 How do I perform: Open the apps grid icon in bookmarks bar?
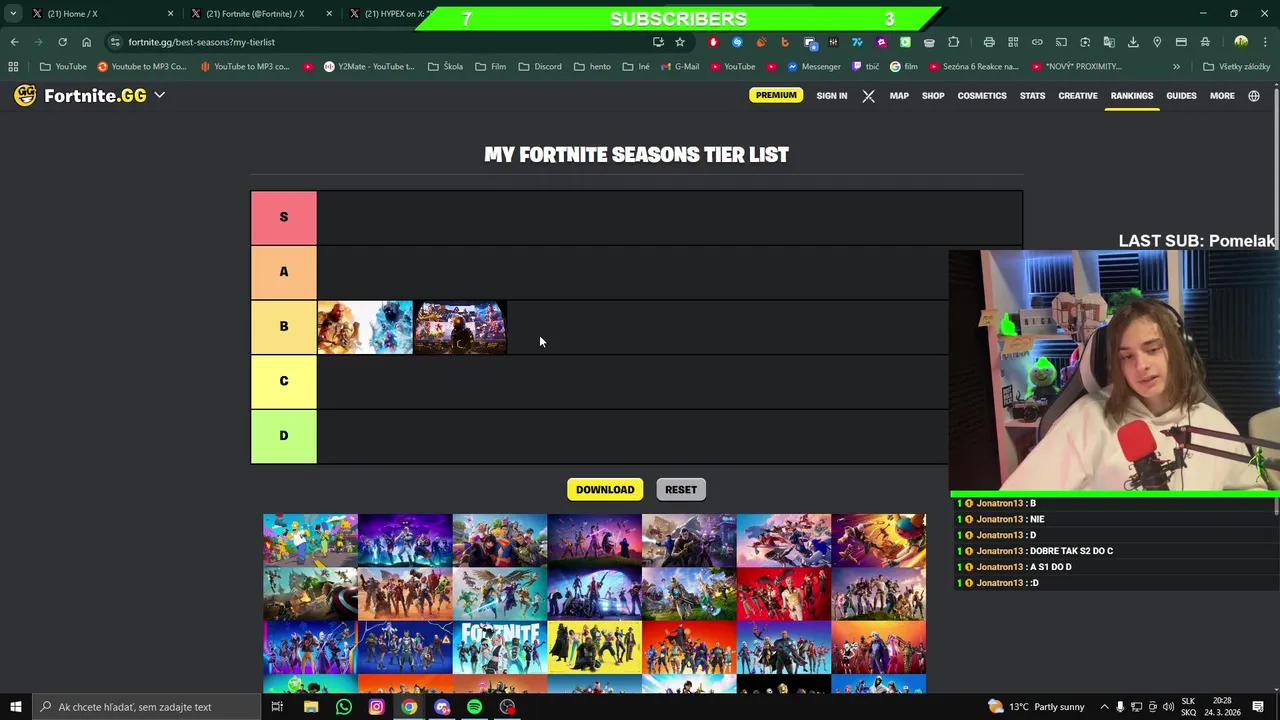point(13,67)
